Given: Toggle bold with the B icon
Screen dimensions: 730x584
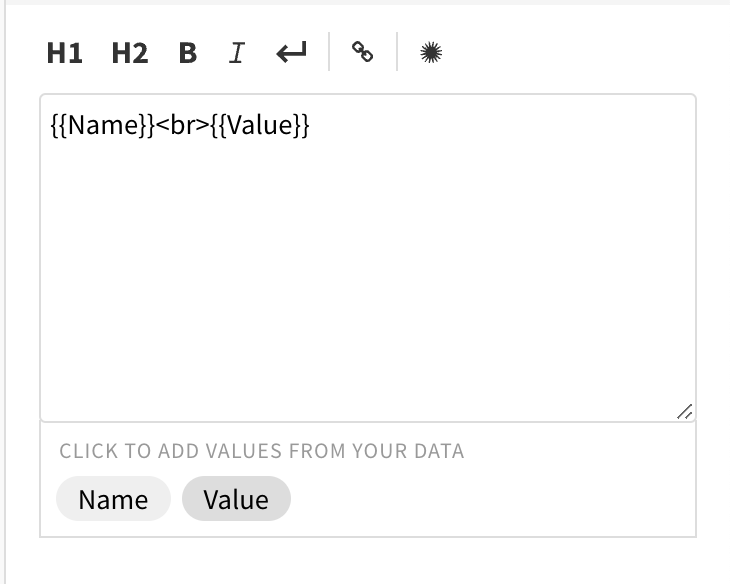Looking at the screenshot, I should pos(188,53).
